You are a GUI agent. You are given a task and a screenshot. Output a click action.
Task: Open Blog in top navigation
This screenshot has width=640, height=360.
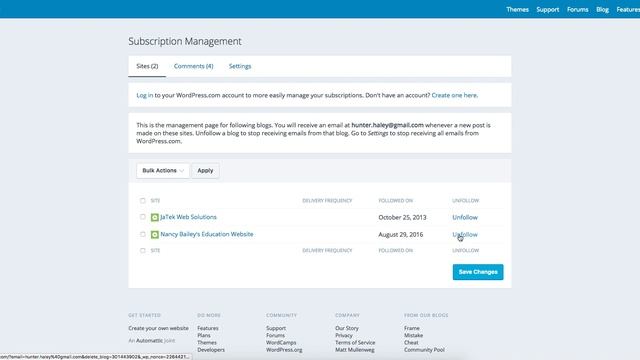(602, 9)
